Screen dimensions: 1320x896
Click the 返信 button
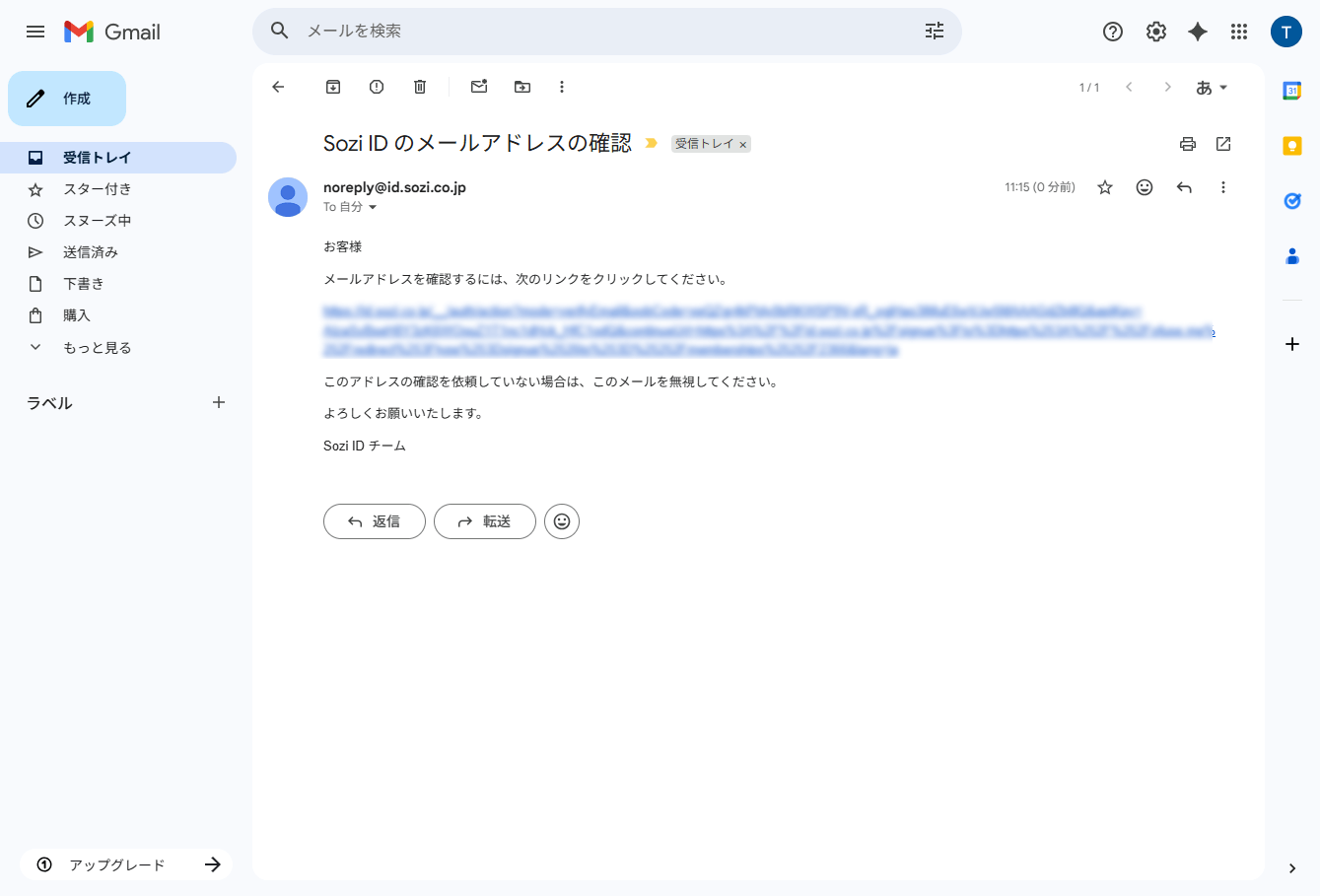point(375,521)
